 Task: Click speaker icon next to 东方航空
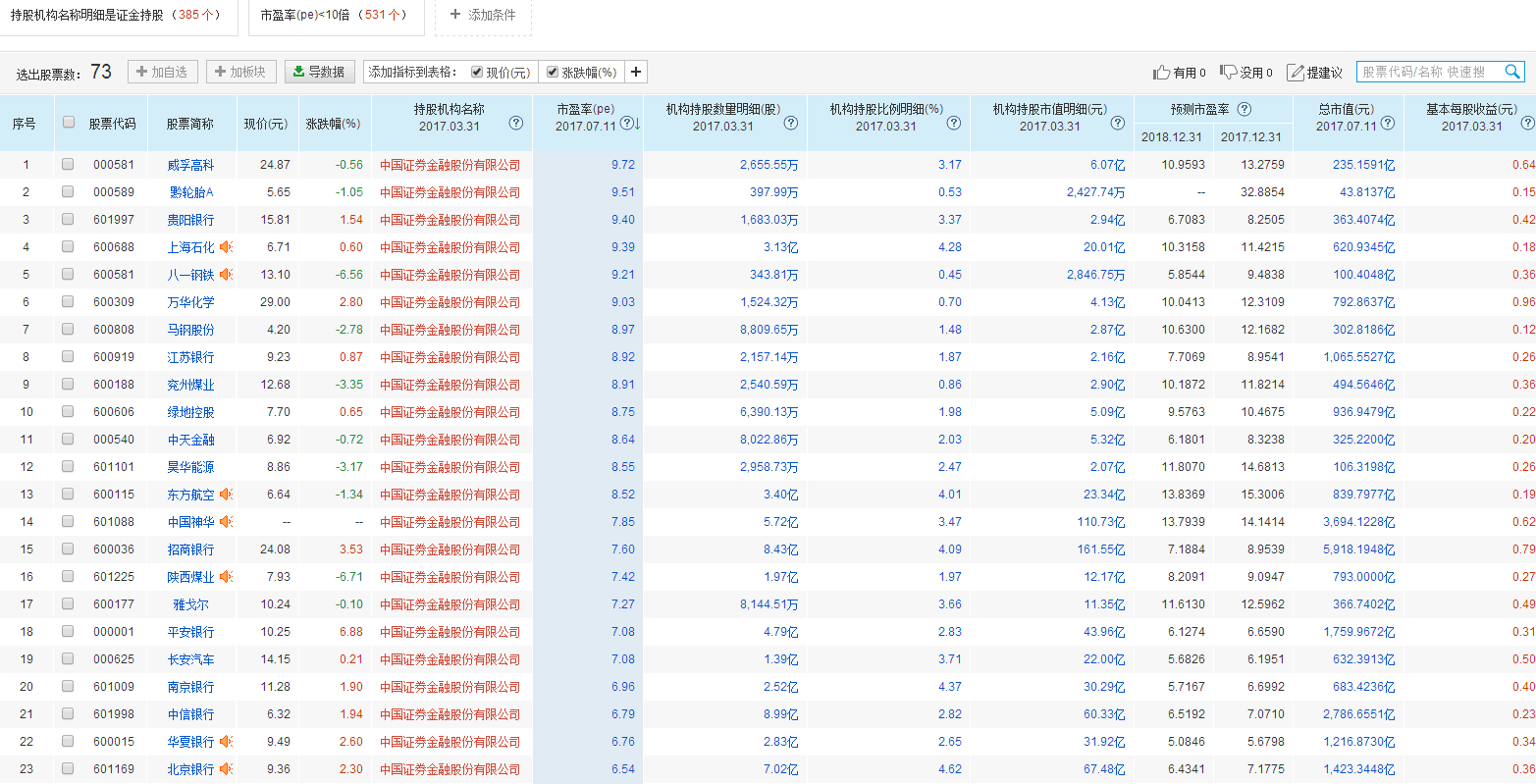tap(227, 495)
